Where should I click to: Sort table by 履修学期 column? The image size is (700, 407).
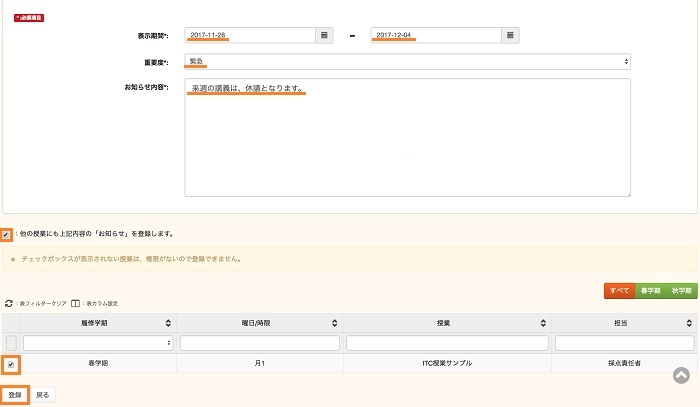(167, 324)
